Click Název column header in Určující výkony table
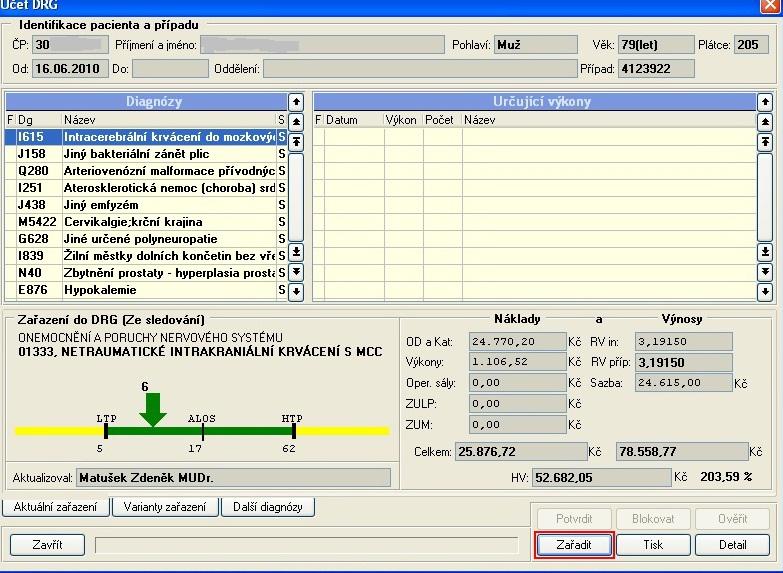Image resolution: width=783 pixels, height=573 pixels. (609, 120)
